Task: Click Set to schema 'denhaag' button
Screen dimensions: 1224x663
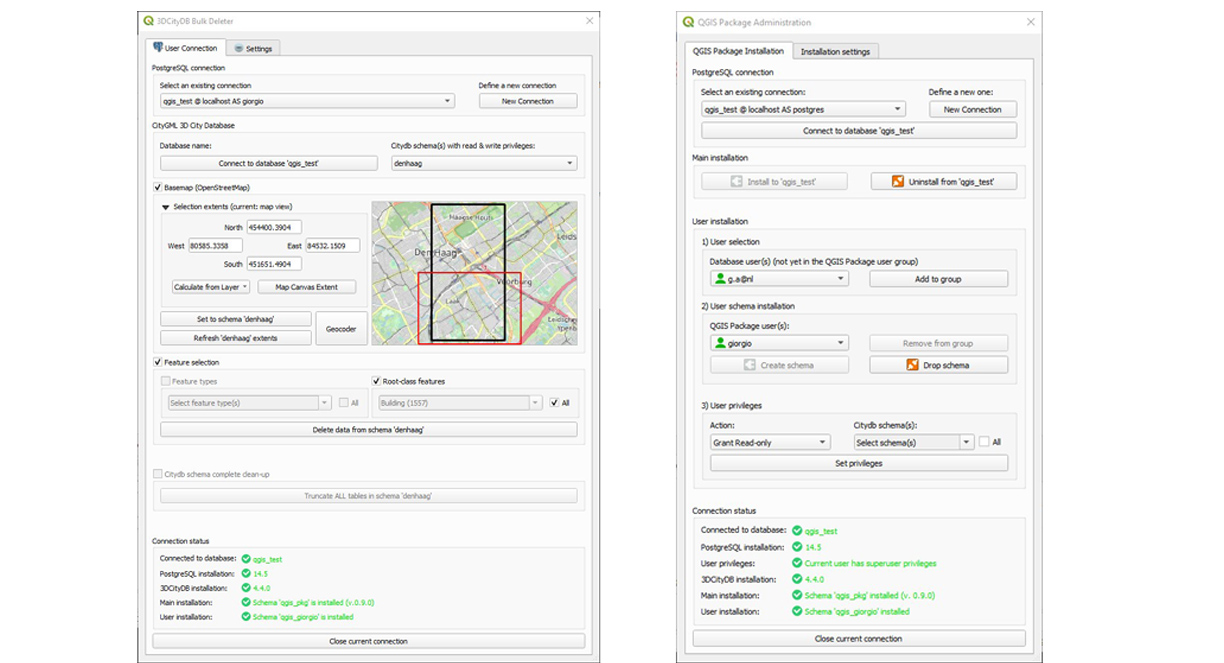Action: pyautogui.click(x=235, y=319)
